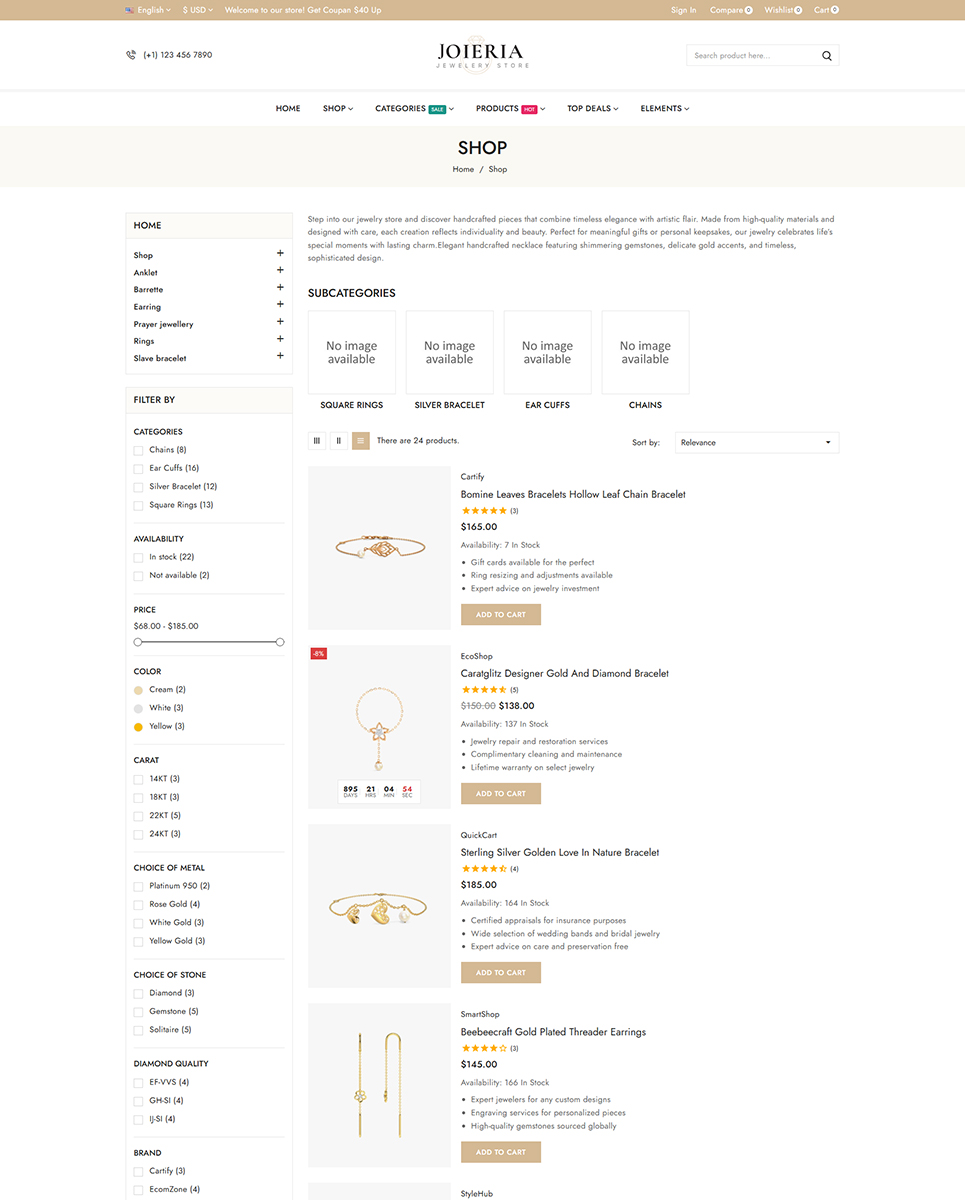
Task: Select the list view icon
Action: (x=361, y=440)
